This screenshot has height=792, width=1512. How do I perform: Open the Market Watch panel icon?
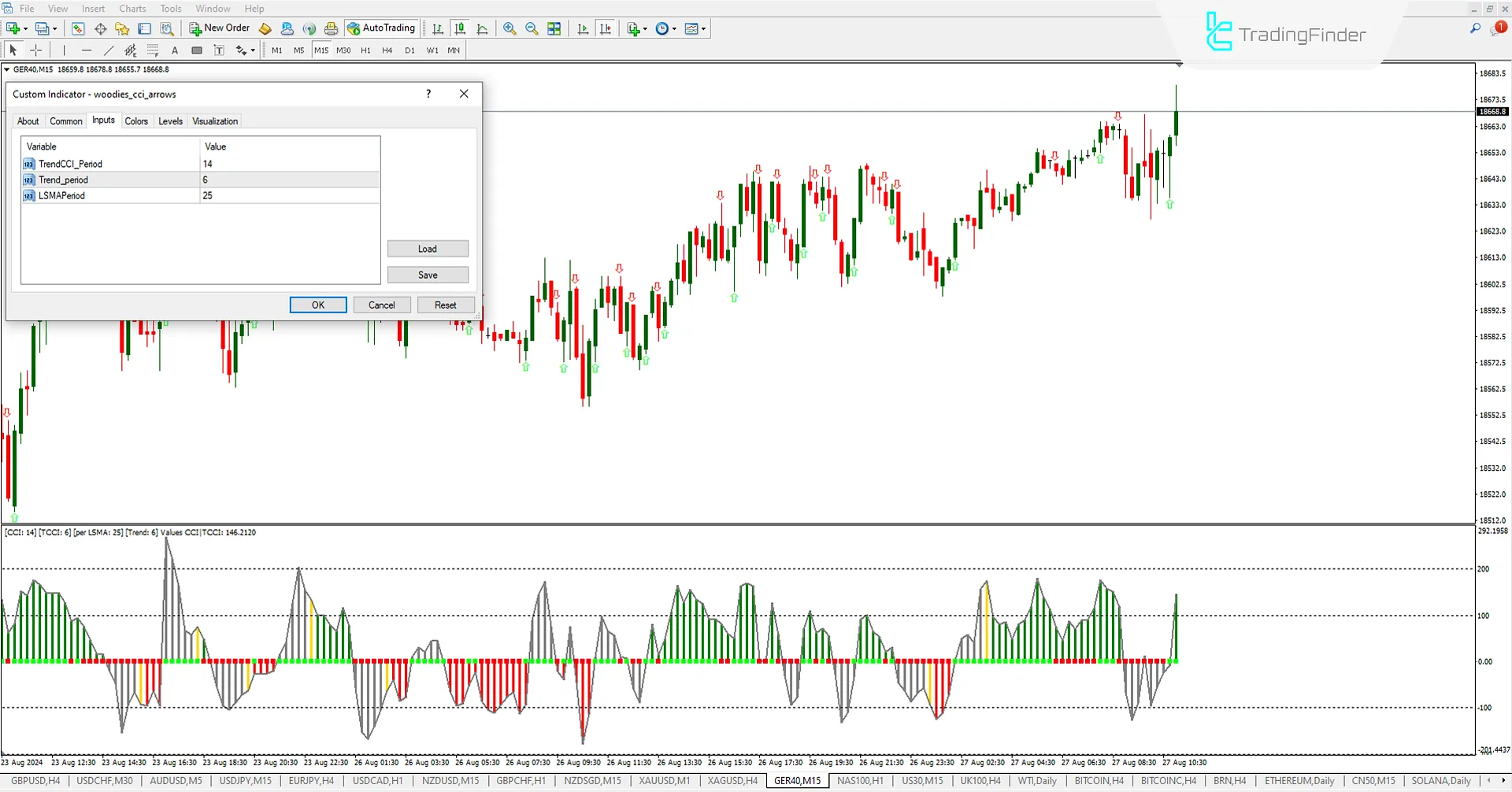tap(77, 28)
